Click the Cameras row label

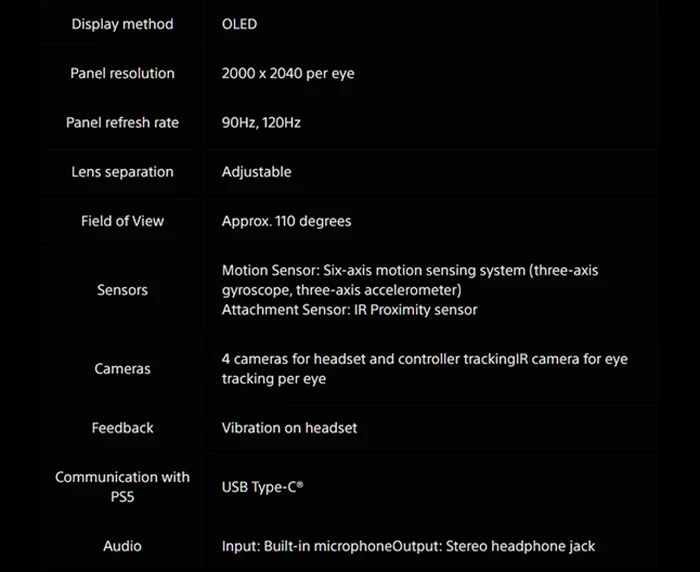click(122, 369)
